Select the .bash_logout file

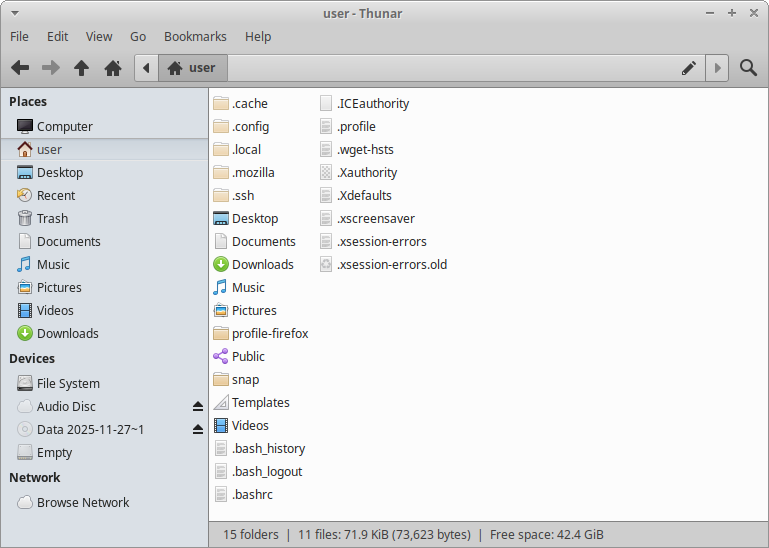(258, 471)
